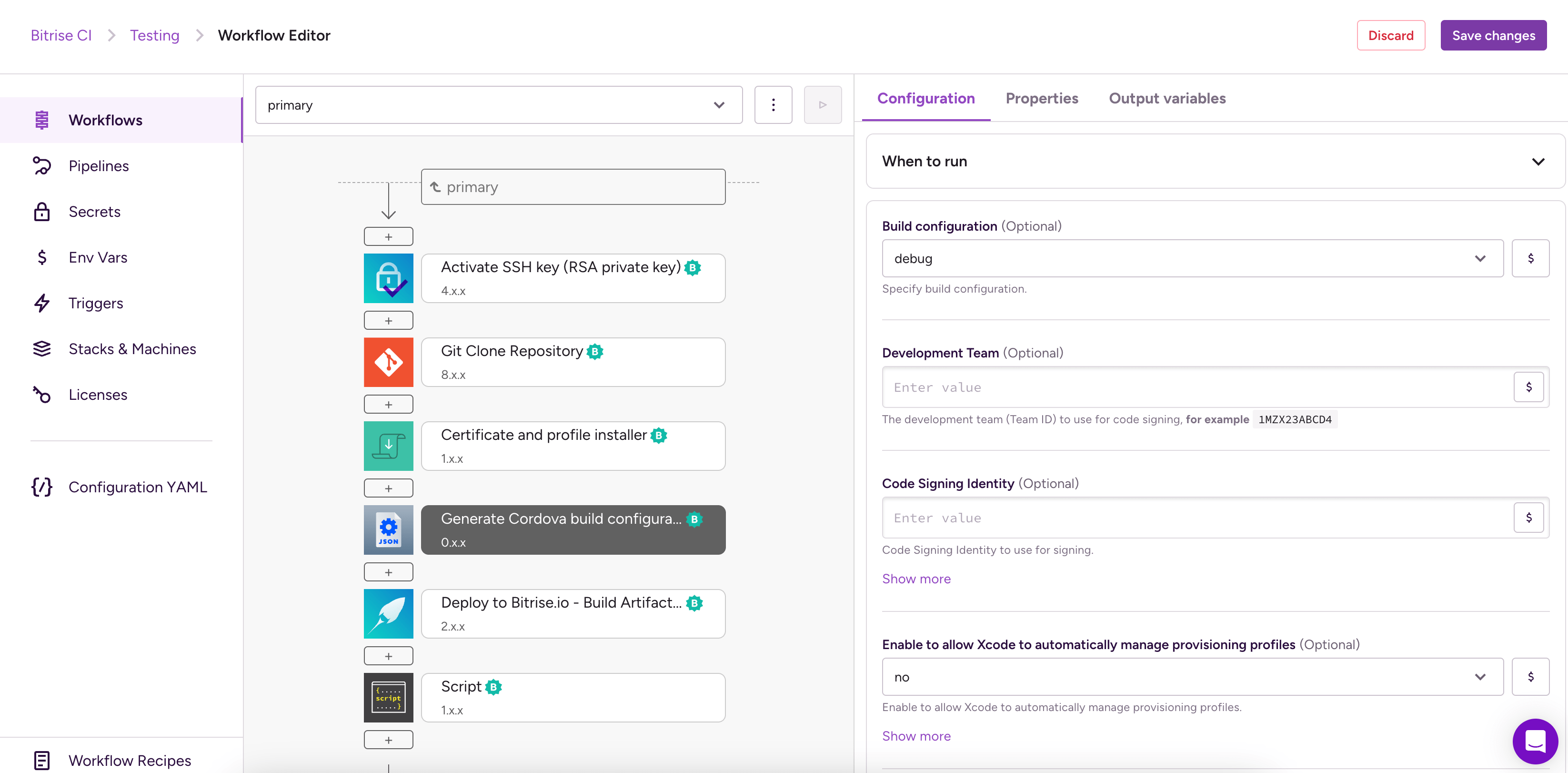
Task: Click the Git Clone Repository step icon
Action: [388, 362]
